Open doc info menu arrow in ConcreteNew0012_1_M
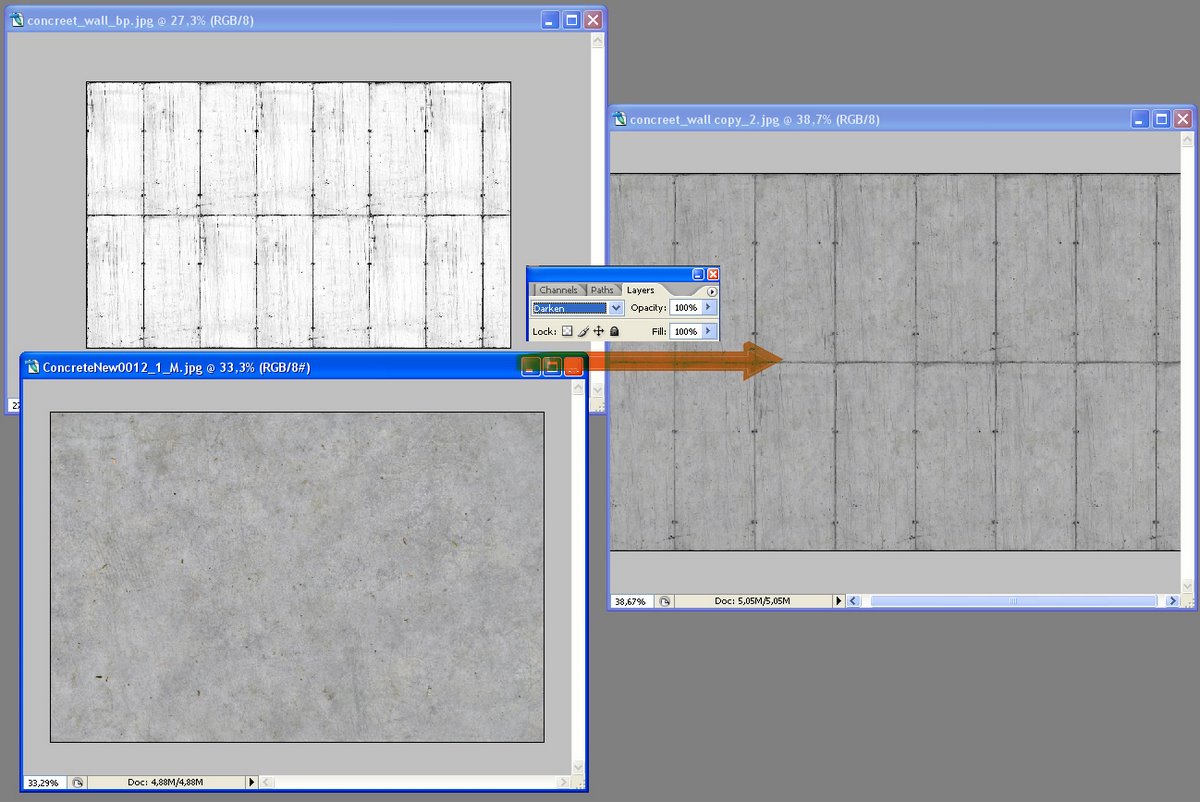1200x802 pixels. click(x=251, y=782)
